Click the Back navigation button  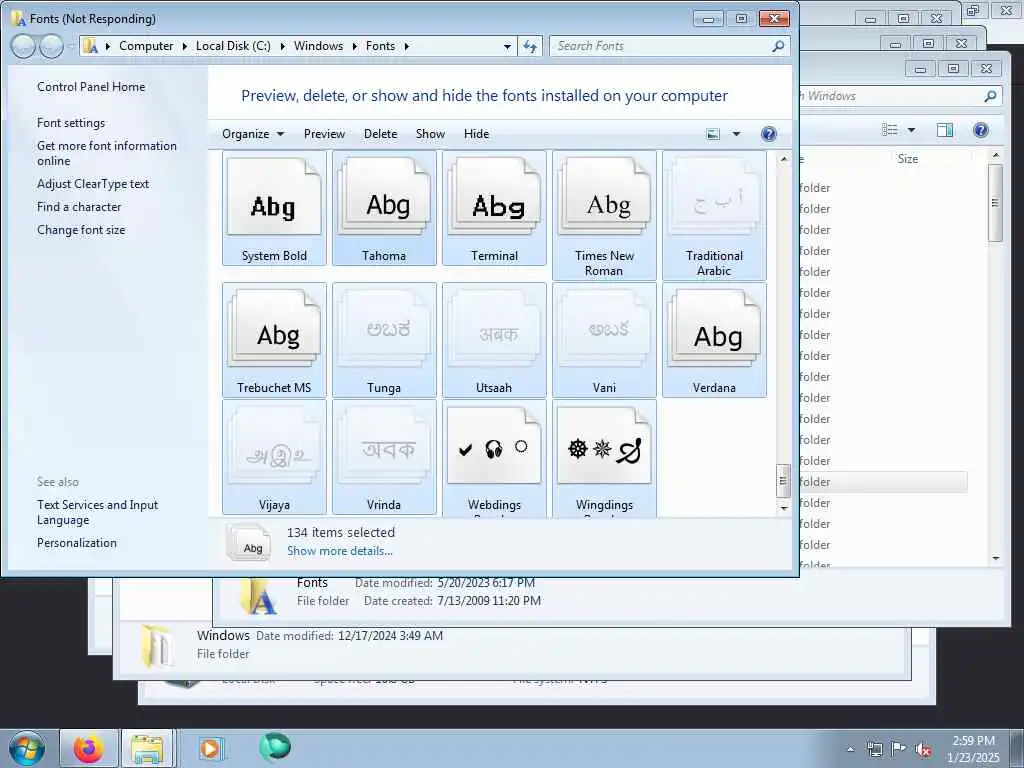[x=24, y=46]
